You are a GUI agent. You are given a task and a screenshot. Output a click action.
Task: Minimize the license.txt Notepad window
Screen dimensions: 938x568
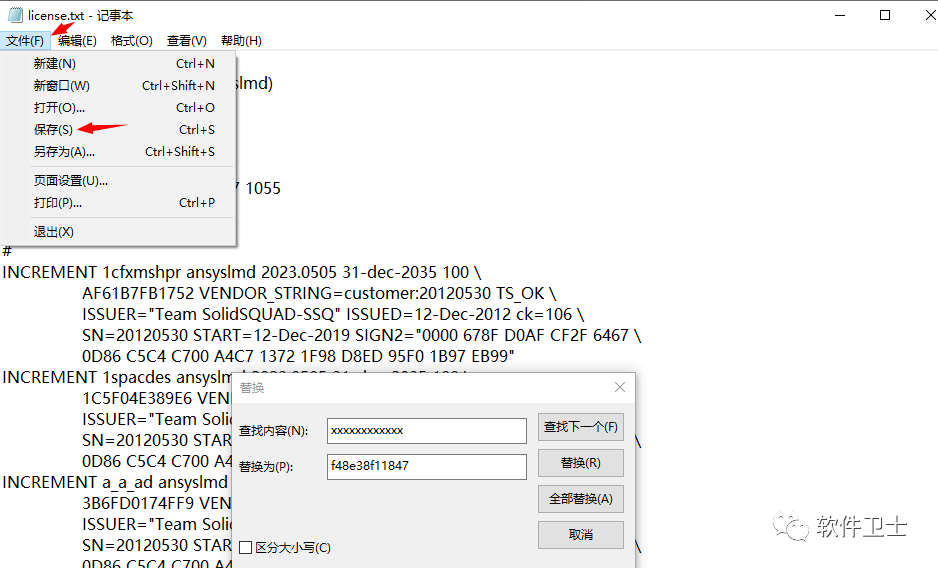coord(840,15)
